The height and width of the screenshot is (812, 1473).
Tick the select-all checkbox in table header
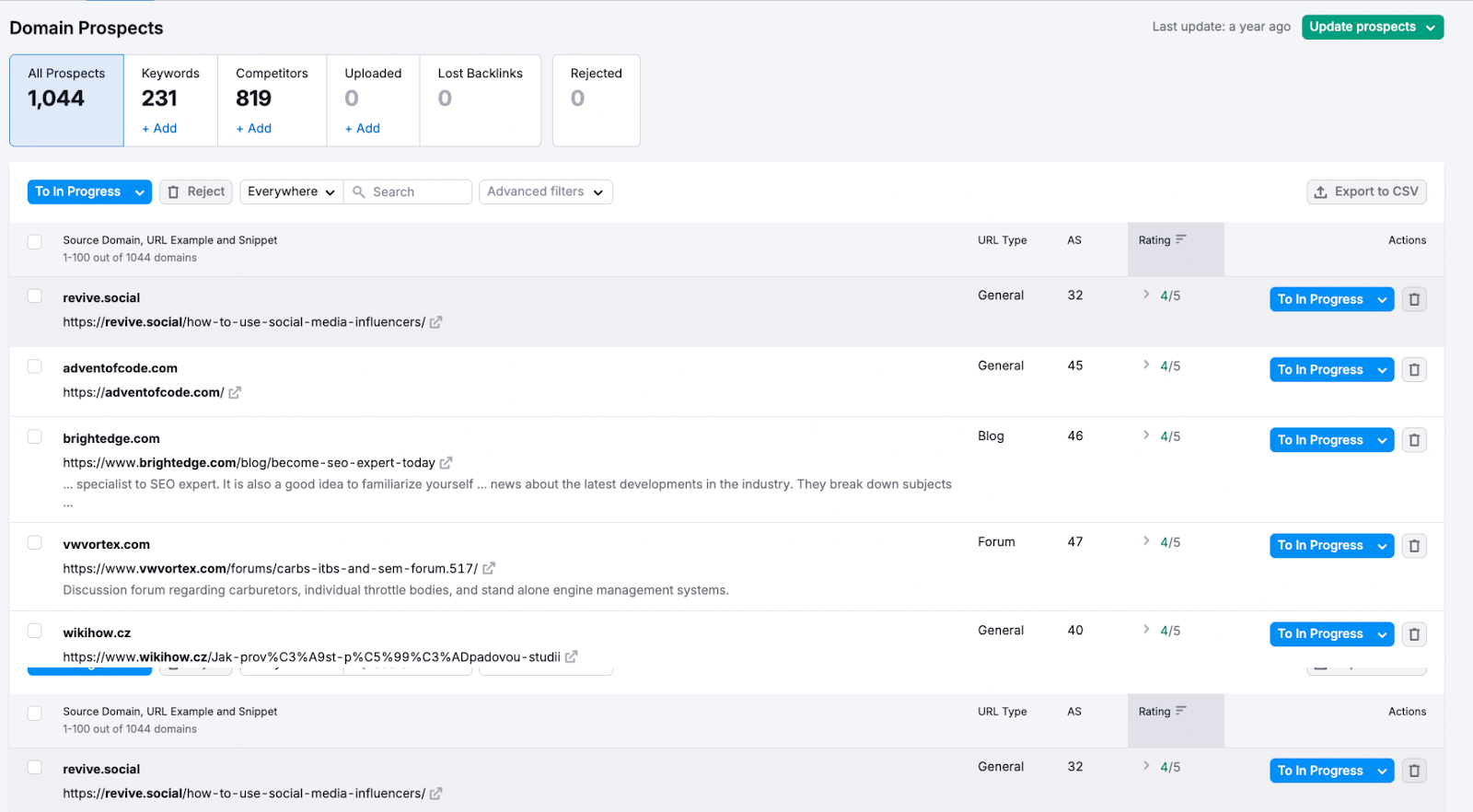[35, 242]
